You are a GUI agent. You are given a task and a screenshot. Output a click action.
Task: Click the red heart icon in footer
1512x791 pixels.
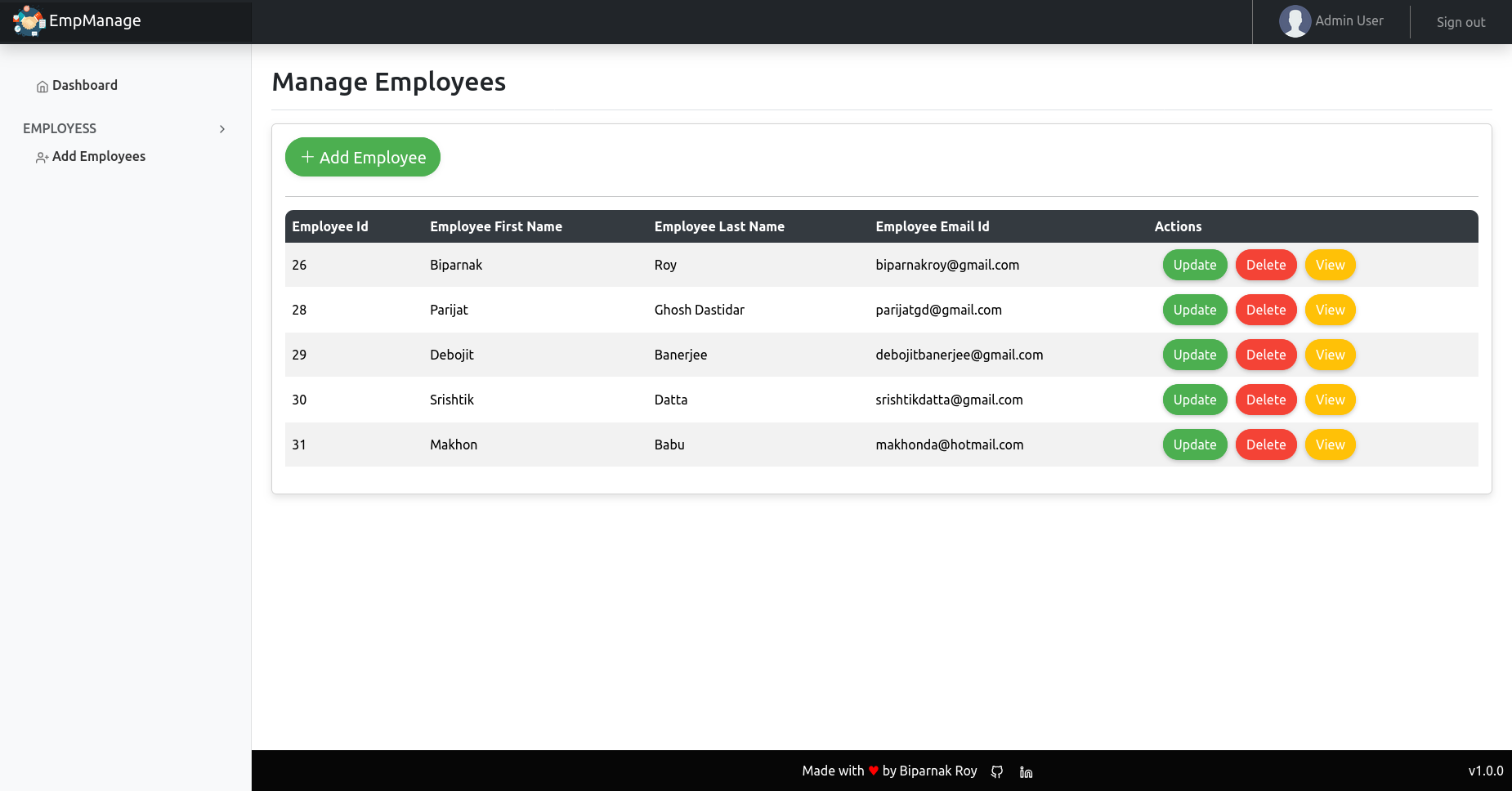click(x=874, y=771)
